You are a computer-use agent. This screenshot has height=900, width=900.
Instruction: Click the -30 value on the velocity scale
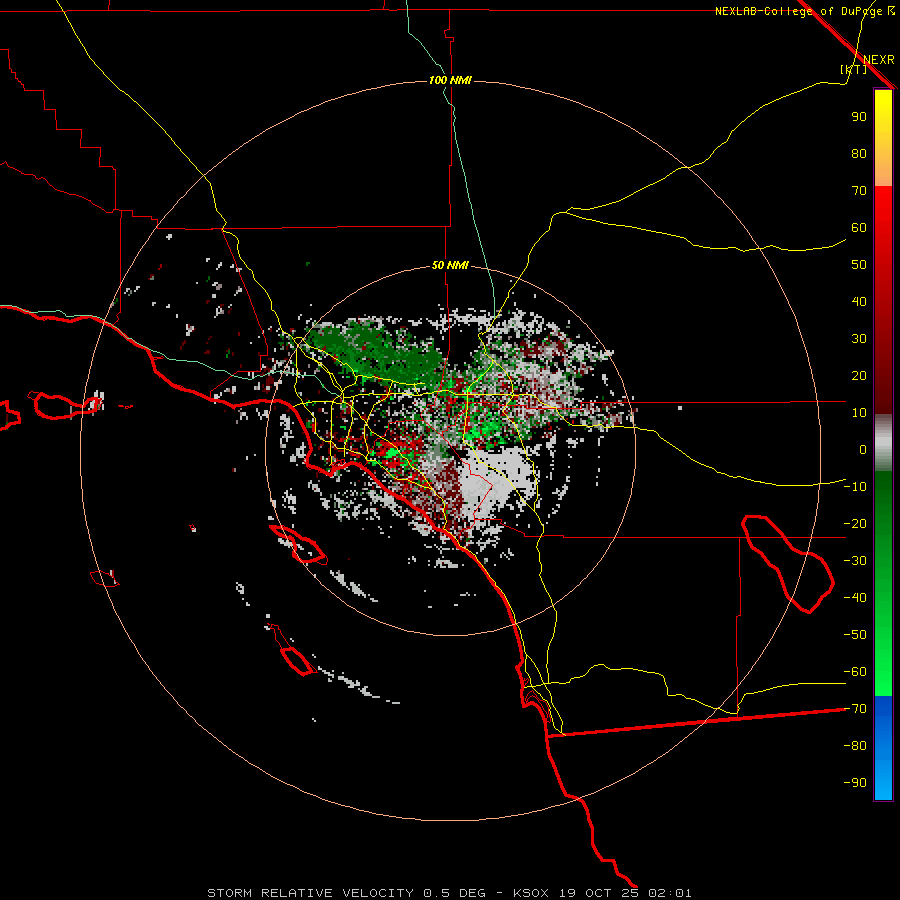click(x=855, y=561)
